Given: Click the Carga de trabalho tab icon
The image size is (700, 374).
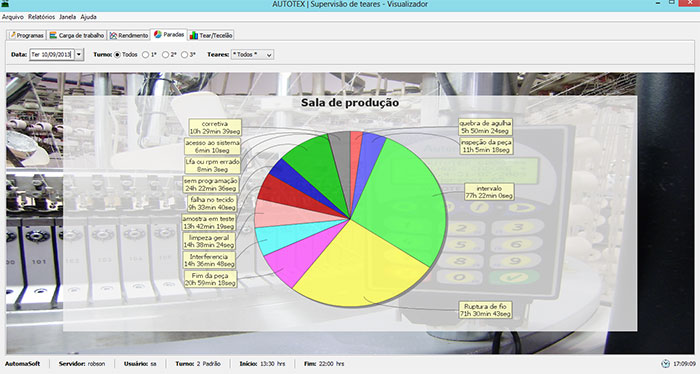Looking at the screenshot, I should (x=53, y=35).
